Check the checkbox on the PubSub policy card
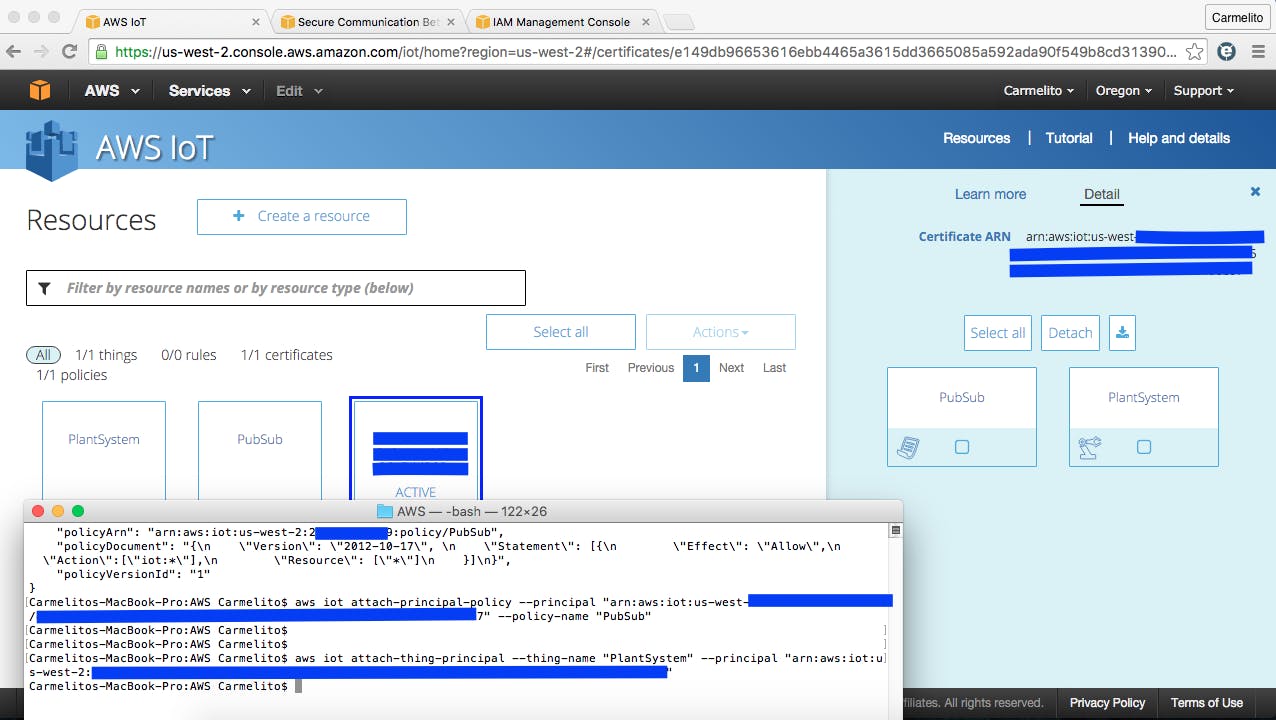 [961, 448]
